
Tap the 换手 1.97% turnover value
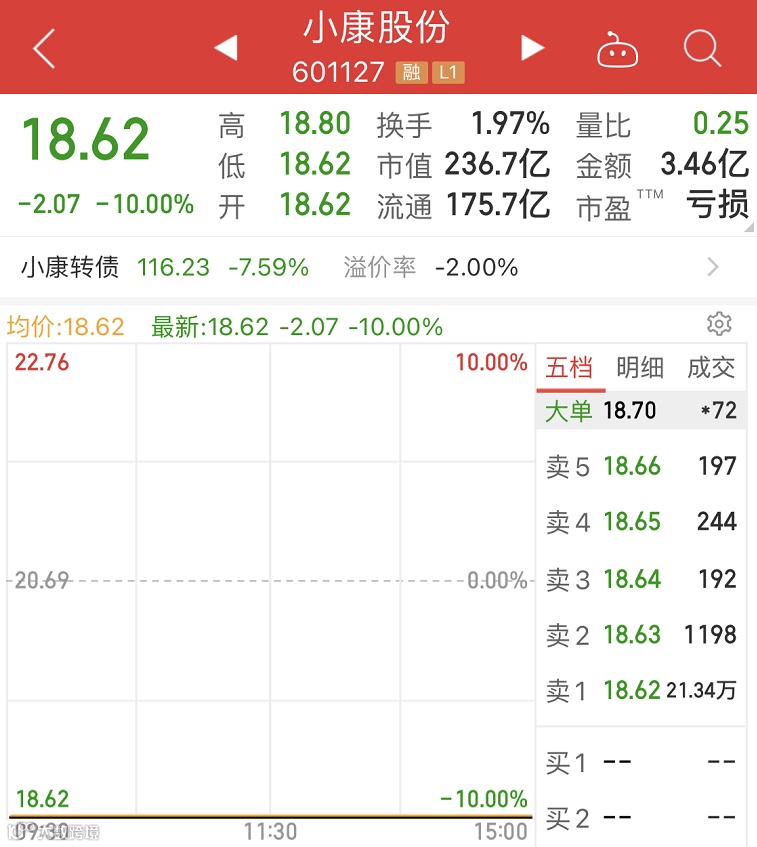pyautogui.click(x=510, y=124)
